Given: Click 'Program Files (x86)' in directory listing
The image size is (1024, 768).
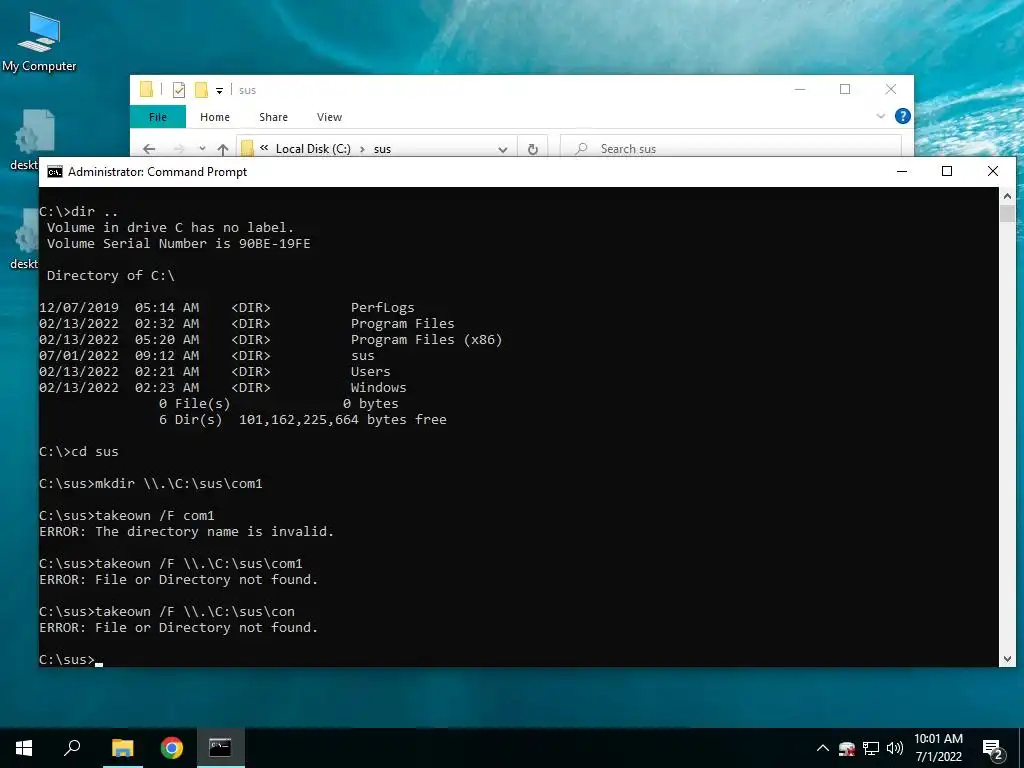Looking at the screenshot, I should coord(426,340).
